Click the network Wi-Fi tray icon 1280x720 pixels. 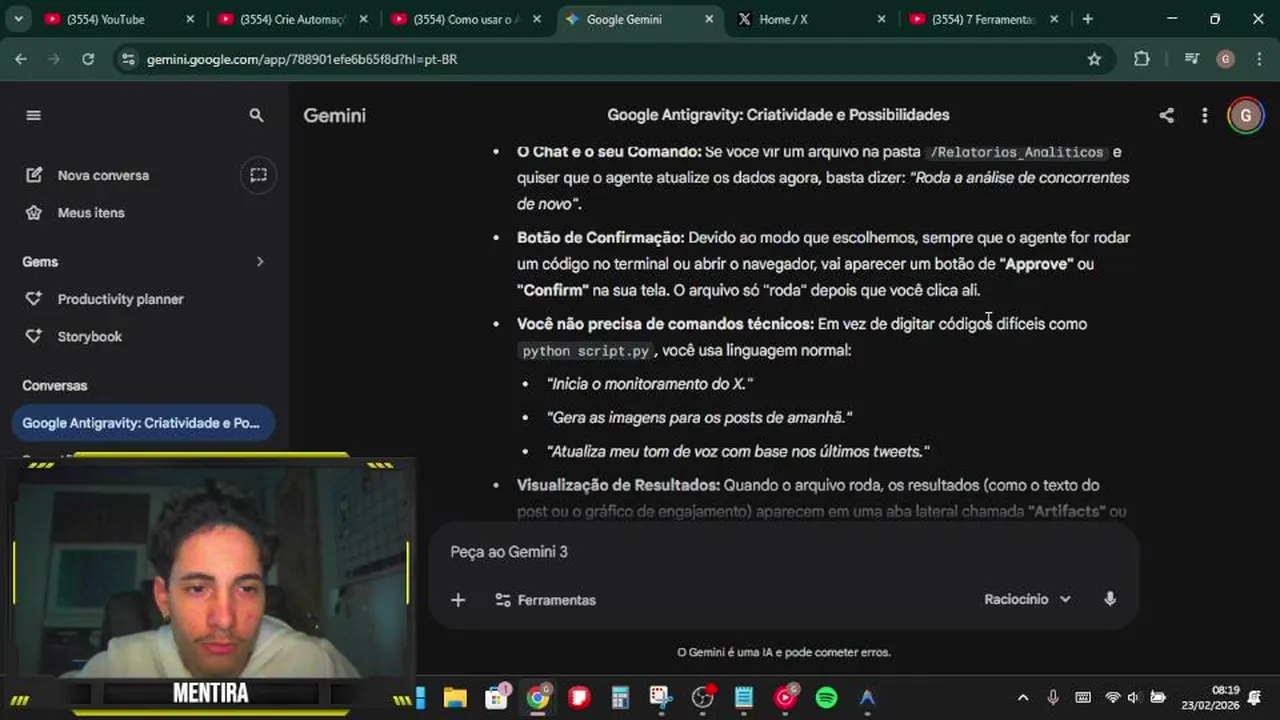pyautogui.click(x=1112, y=698)
